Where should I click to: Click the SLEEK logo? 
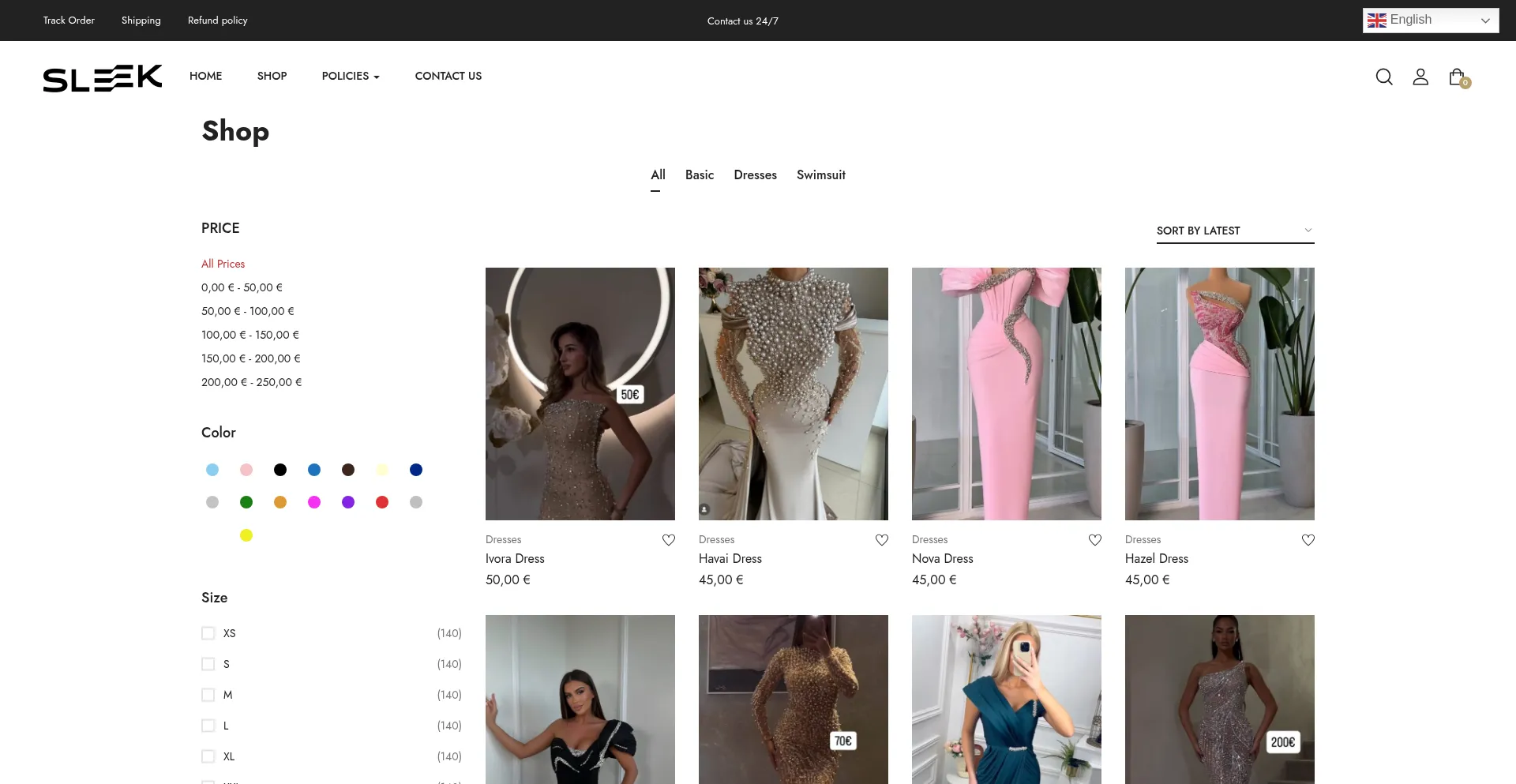tap(103, 78)
